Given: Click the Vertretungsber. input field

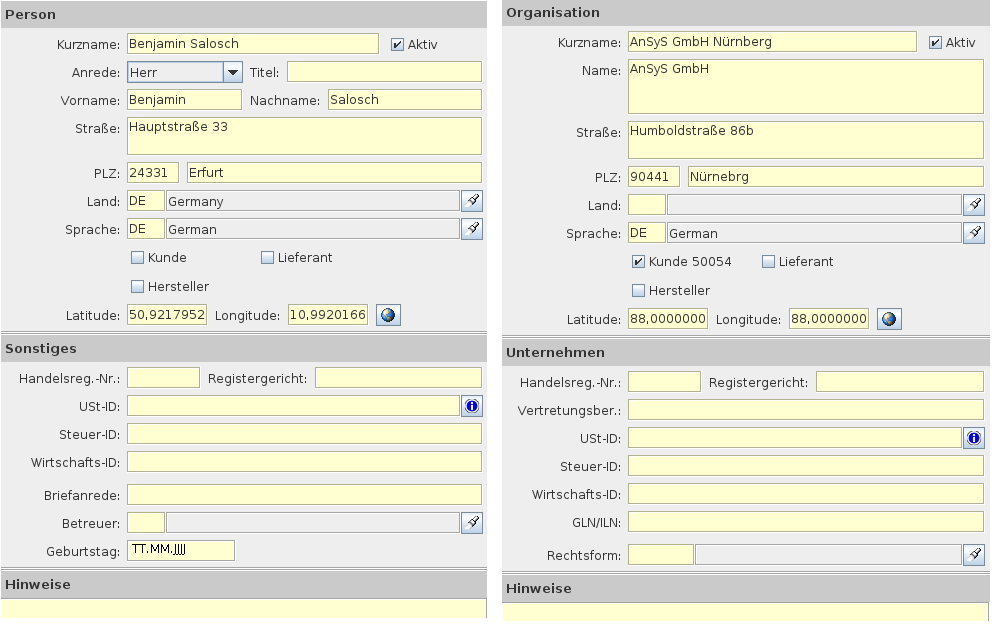Looking at the screenshot, I should point(805,410).
